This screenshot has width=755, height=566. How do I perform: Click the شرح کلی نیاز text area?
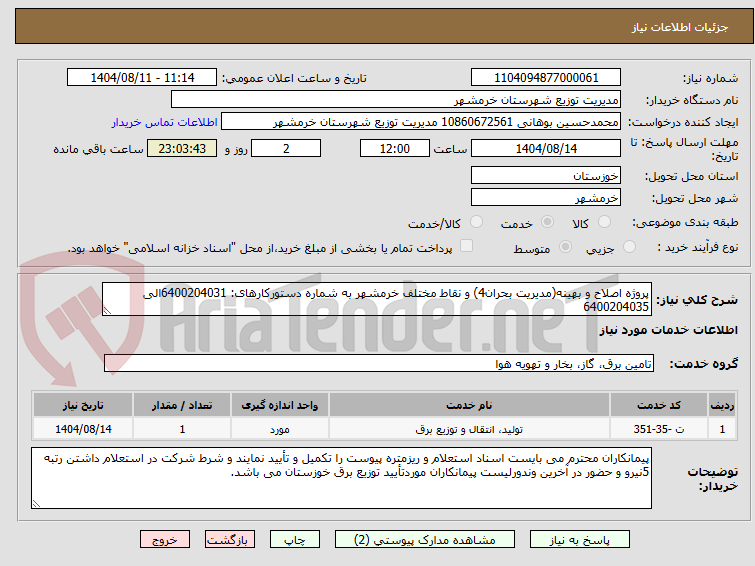click(x=377, y=300)
